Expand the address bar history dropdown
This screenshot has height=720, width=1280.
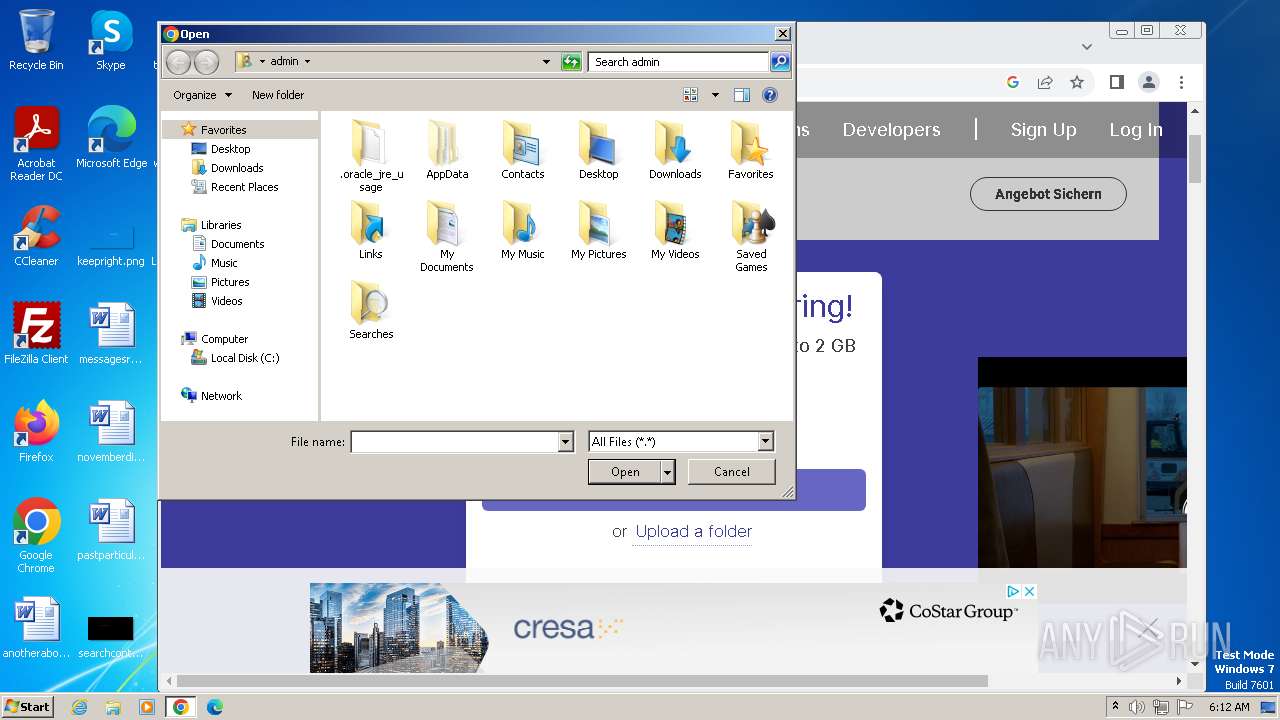click(x=546, y=62)
